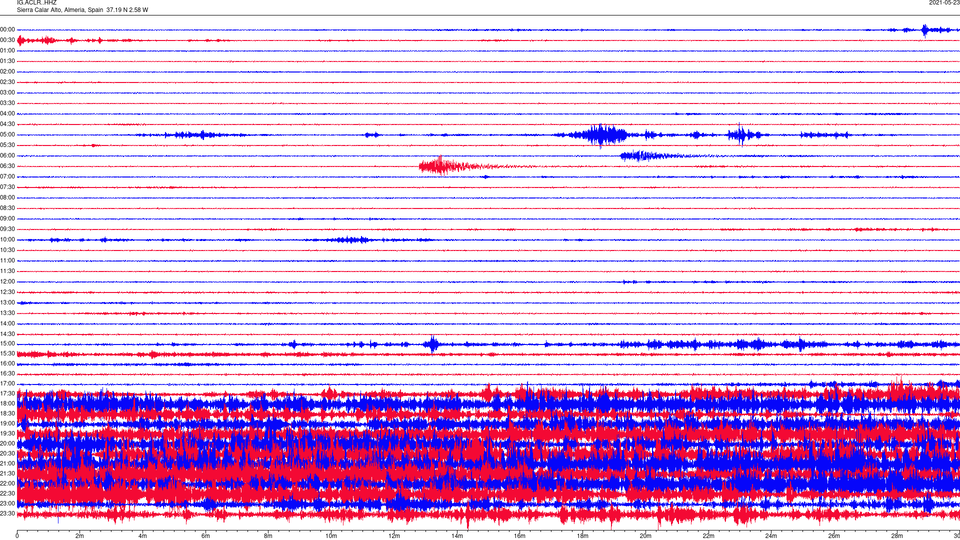Click the '23:30' time label
Screen dimensions: 960x540
click(x=7, y=514)
